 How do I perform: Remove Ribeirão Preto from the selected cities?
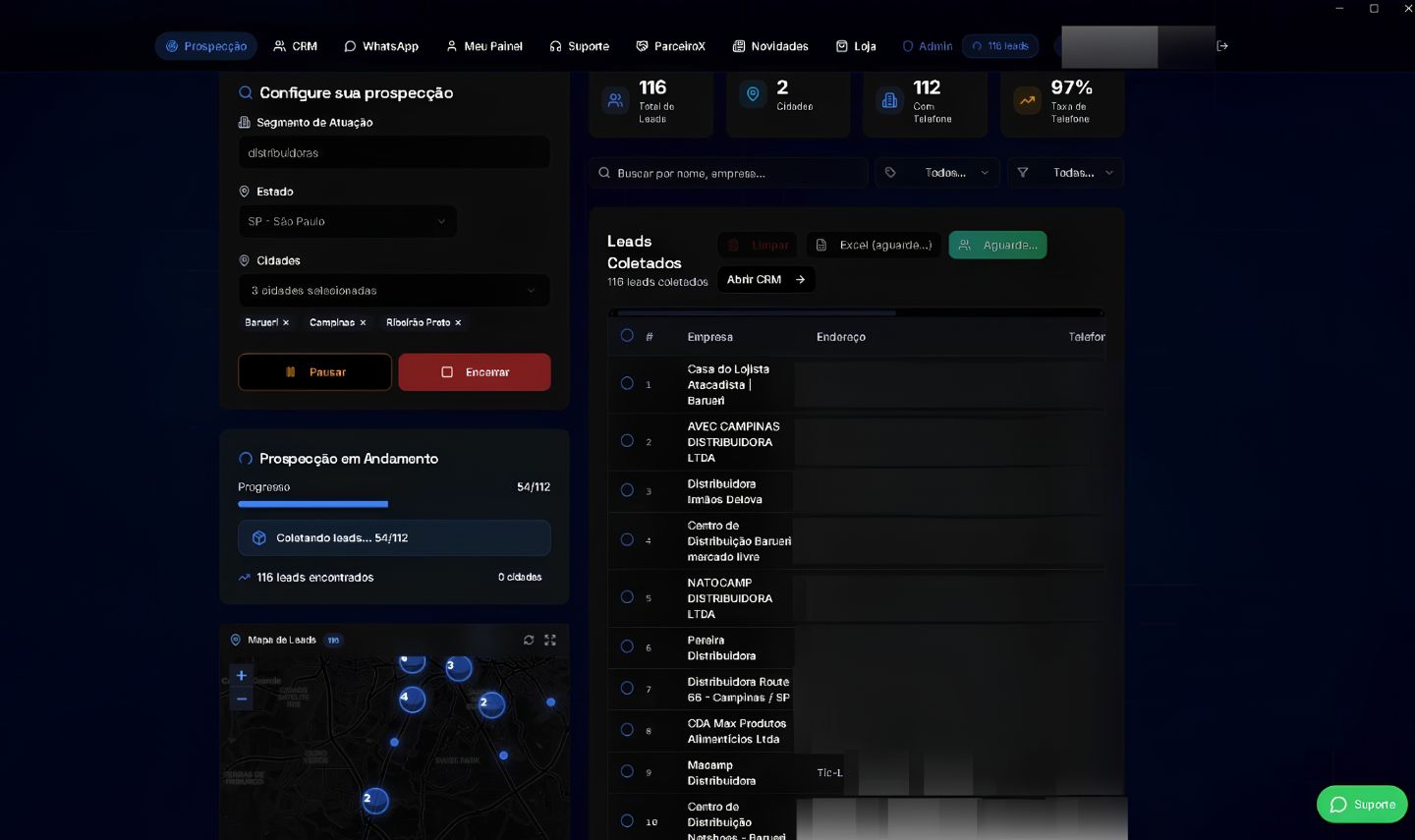point(458,322)
